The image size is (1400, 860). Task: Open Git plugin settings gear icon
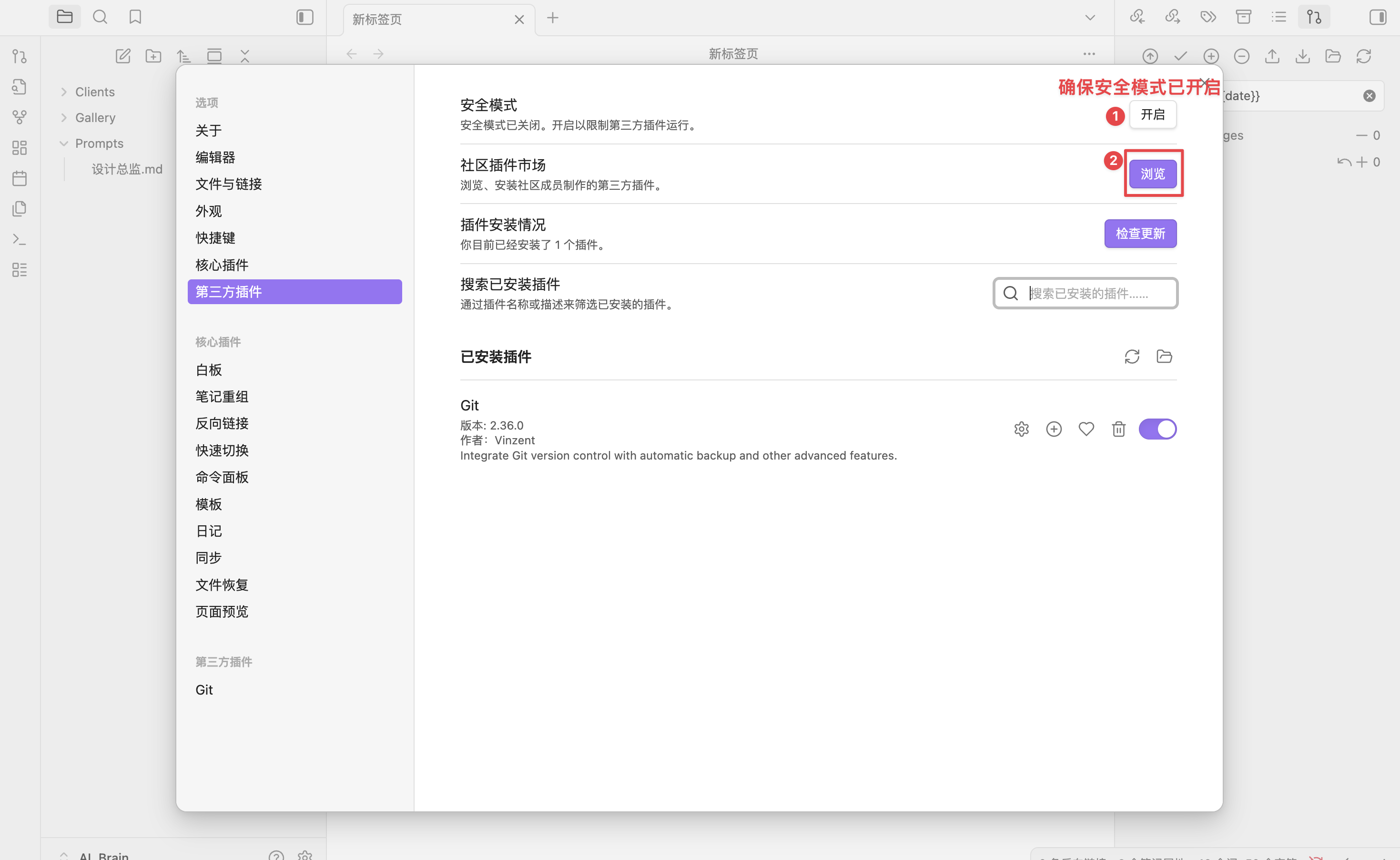pos(1021,429)
